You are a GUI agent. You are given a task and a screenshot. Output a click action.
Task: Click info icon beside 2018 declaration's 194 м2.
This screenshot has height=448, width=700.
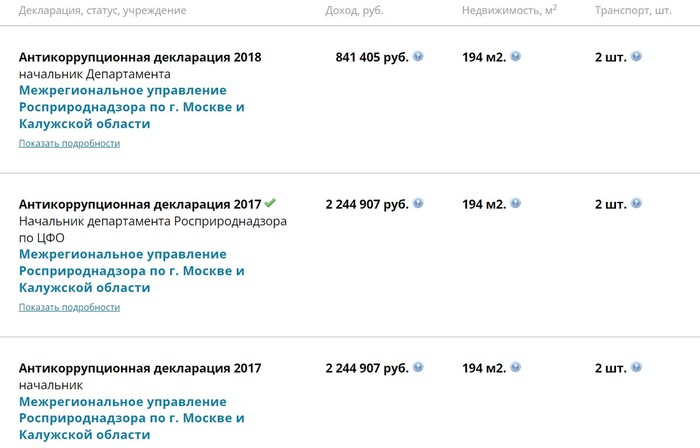tap(515, 56)
